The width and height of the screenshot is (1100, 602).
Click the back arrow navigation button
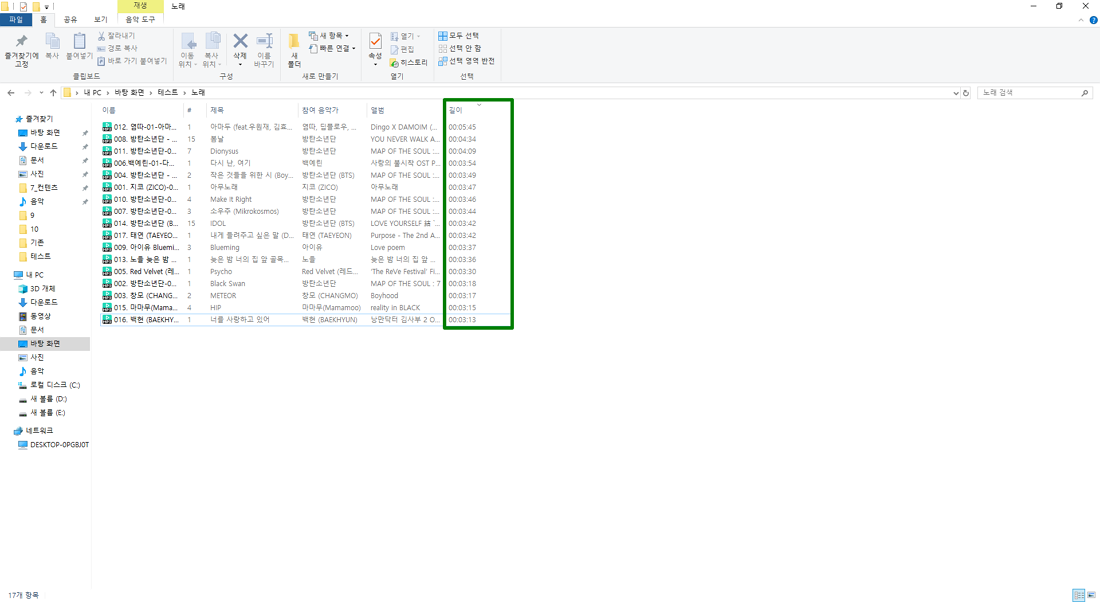click(x=11, y=93)
